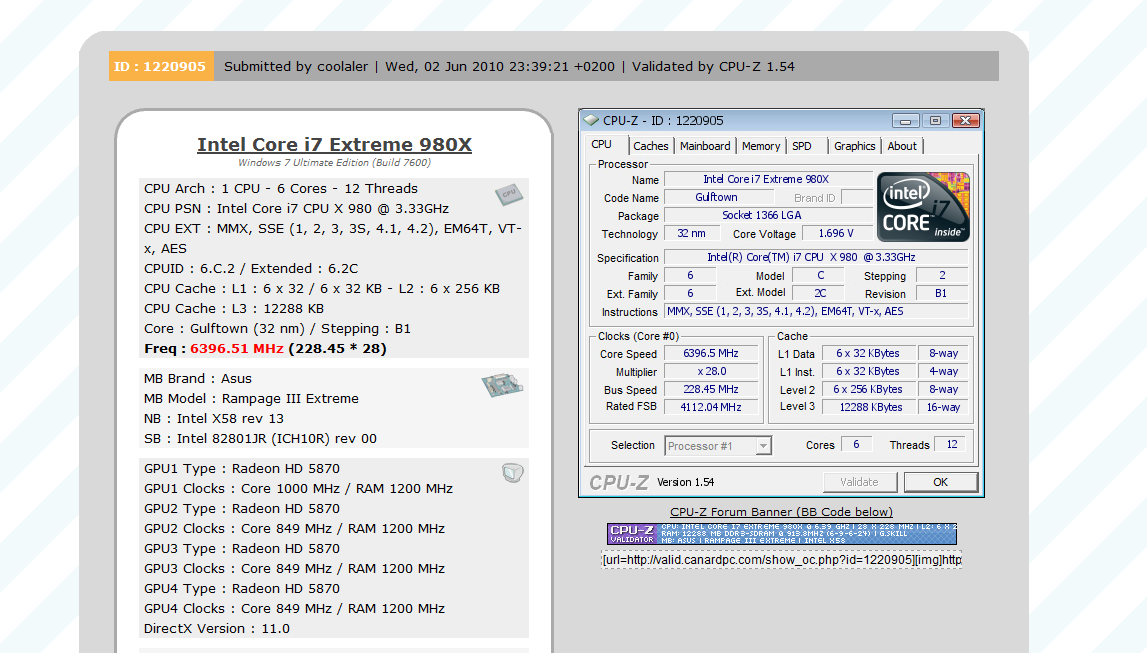Close the CPU-Z window
This screenshot has height=653, width=1147.
point(966,121)
